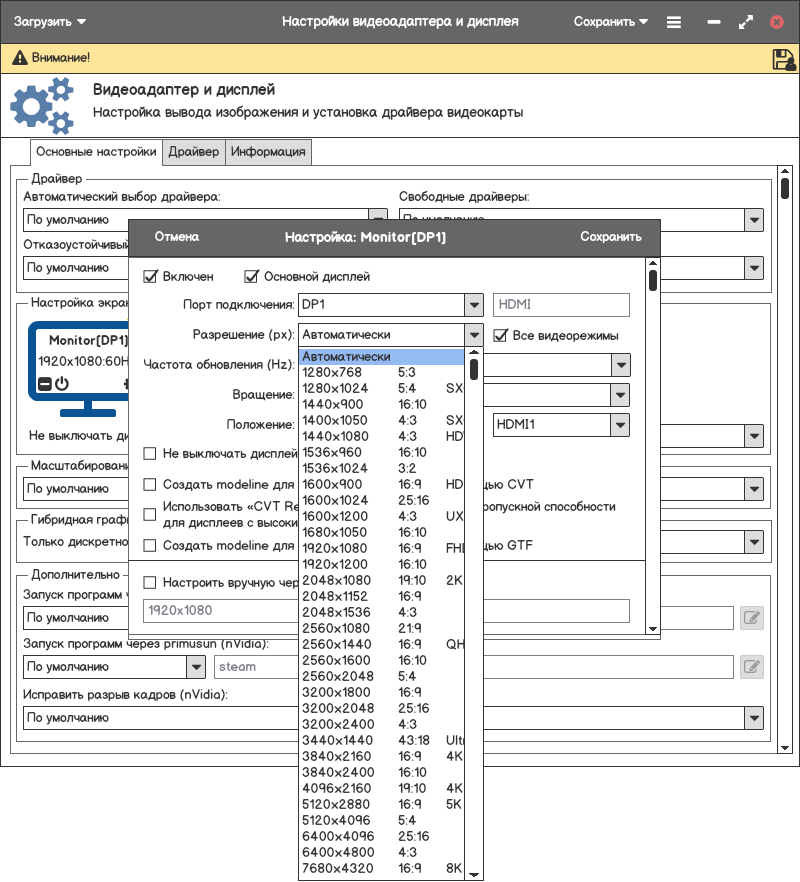Click the power icon on the monitor thumbnail
This screenshot has width=800, height=882.
pyautogui.click(x=62, y=383)
